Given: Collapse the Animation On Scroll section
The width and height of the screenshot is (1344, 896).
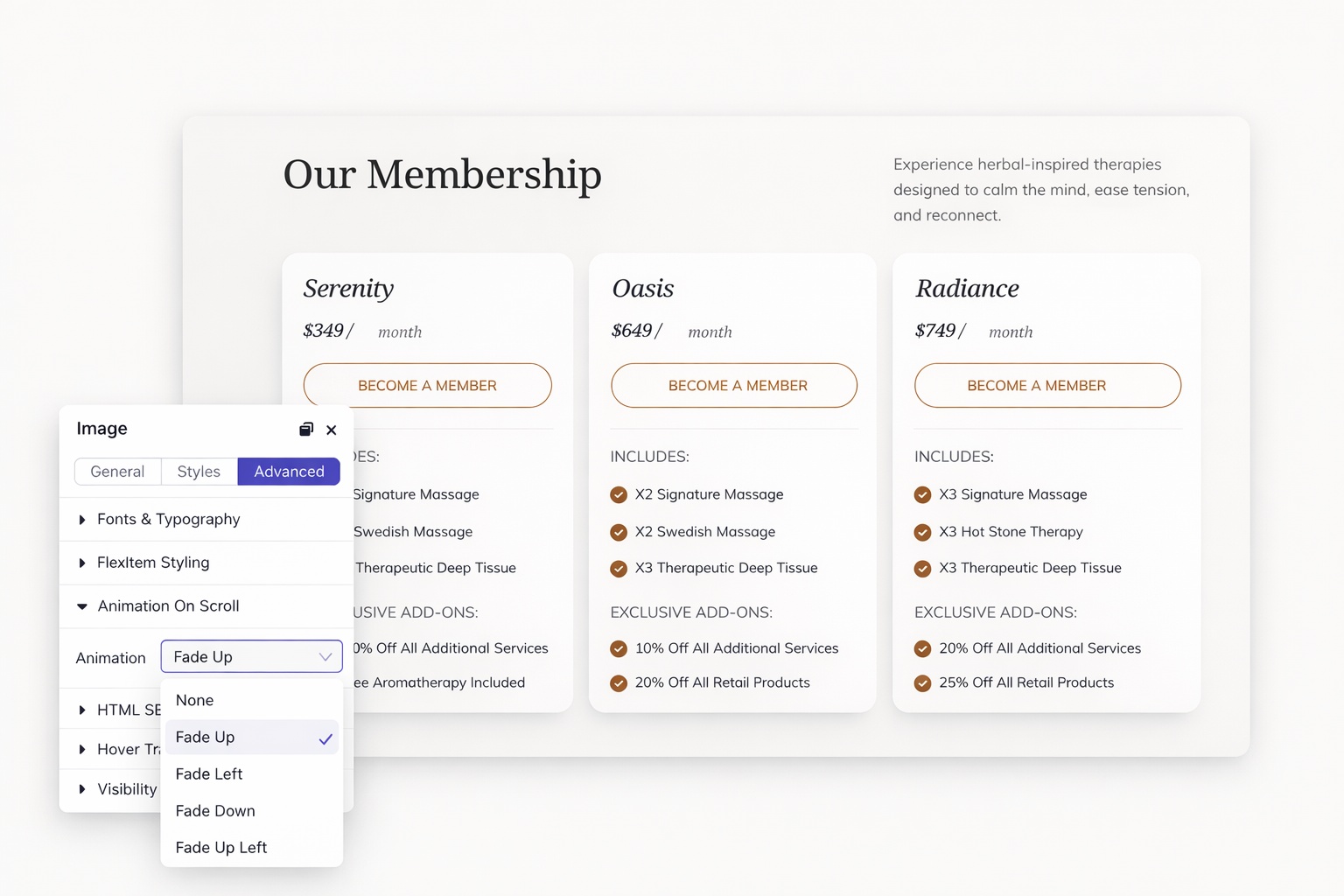Looking at the screenshot, I should [x=168, y=606].
